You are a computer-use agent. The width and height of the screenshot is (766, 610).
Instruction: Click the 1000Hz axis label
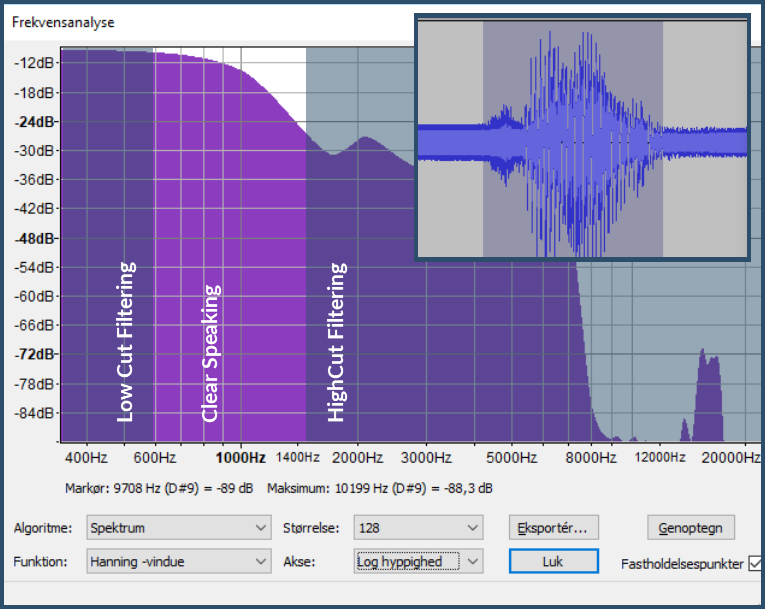click(x=240, y=458)
